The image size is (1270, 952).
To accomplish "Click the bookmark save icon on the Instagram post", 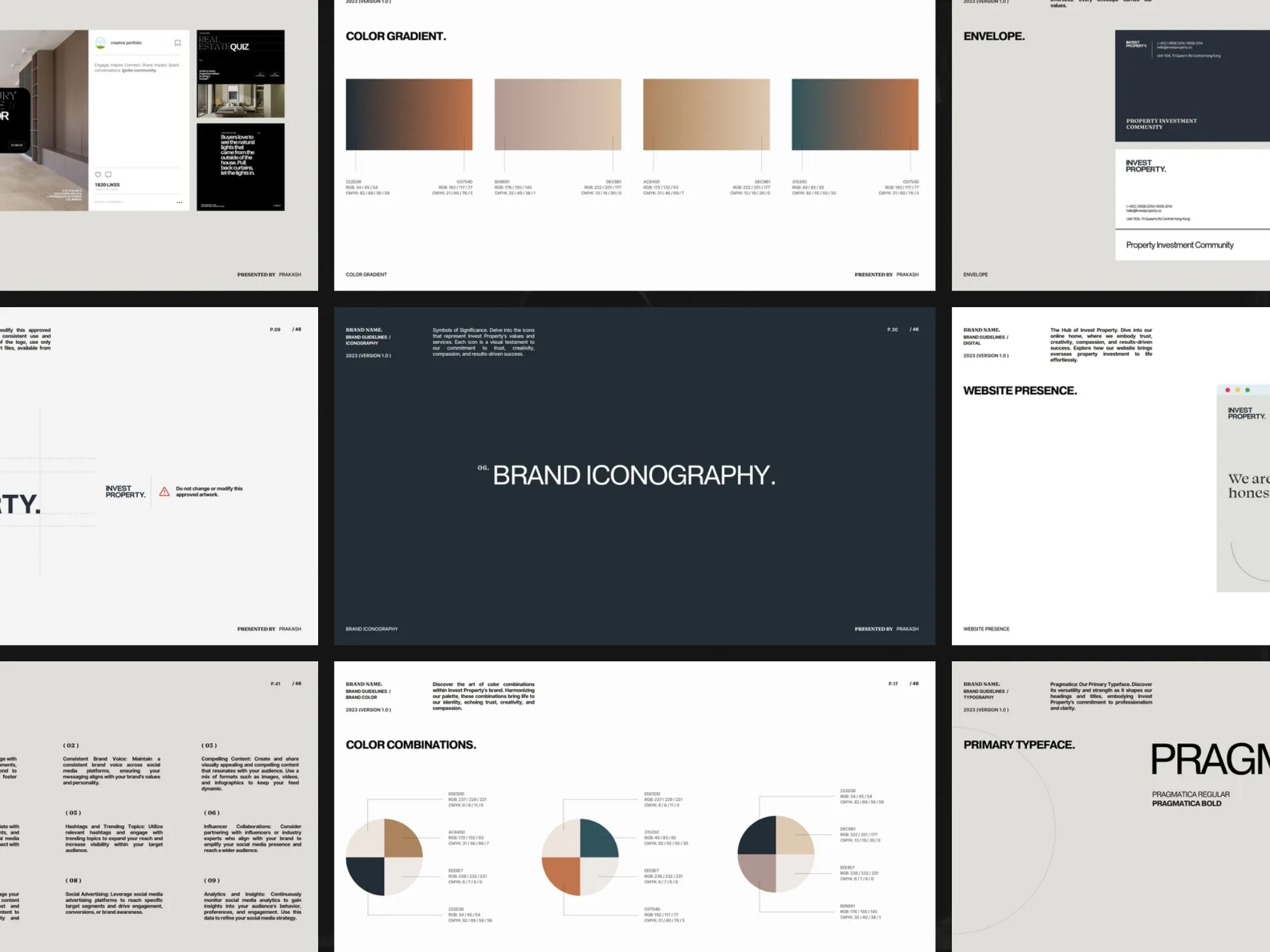I will [x=178, y=43].
